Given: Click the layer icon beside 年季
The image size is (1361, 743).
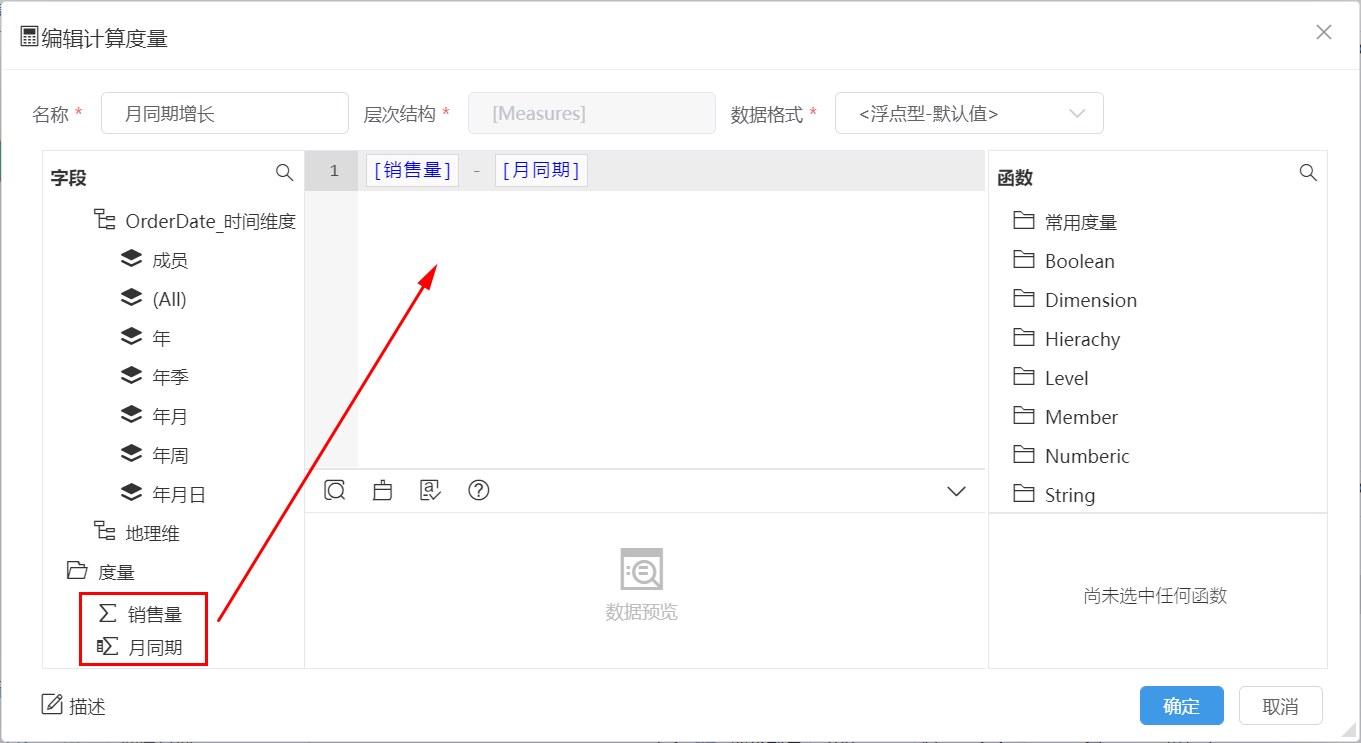Looking at the screenshot, I should (x=131, y=376).
